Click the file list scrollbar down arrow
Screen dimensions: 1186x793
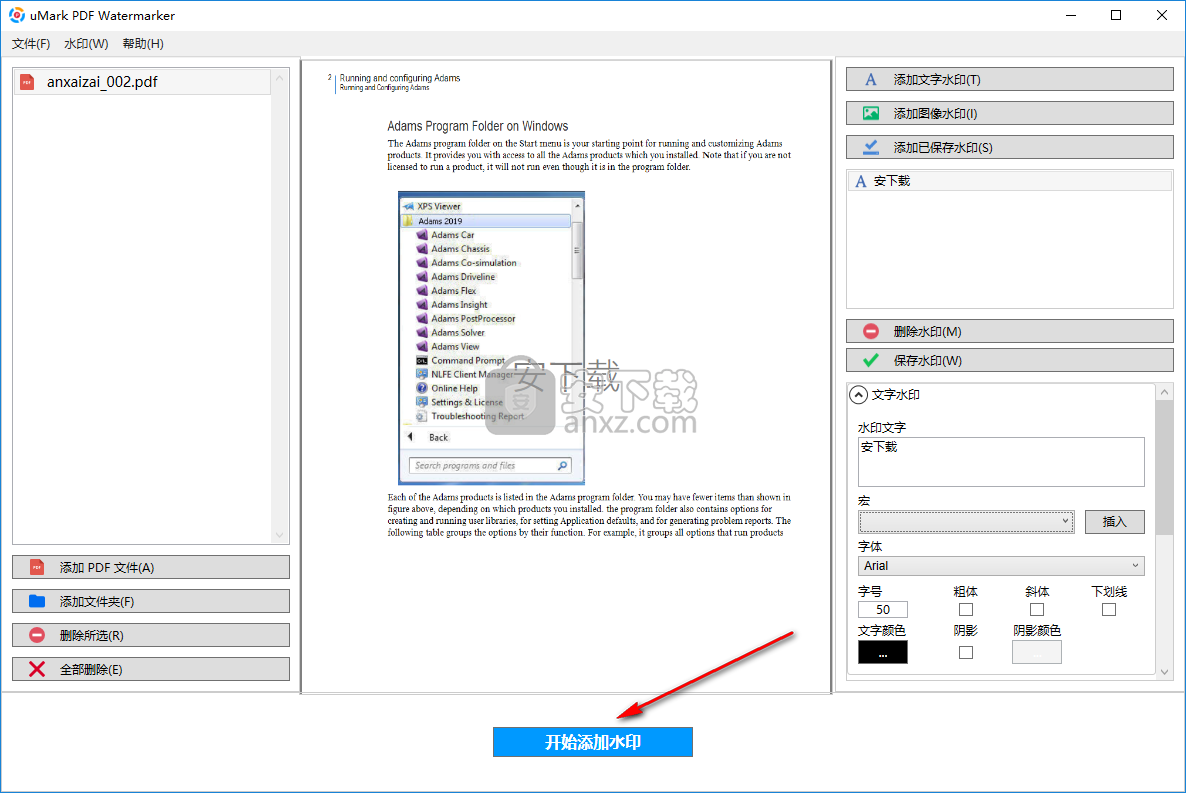point(279,535)
